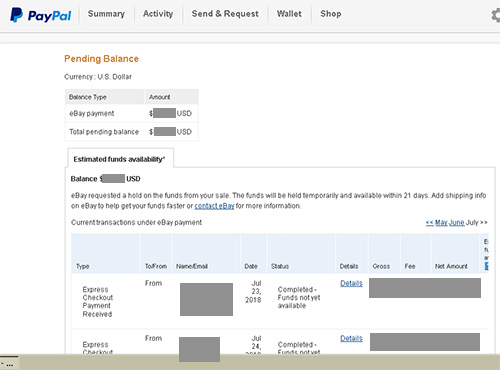Open the Summary page
Screen dimensions: 500x370
click(106, 14)
